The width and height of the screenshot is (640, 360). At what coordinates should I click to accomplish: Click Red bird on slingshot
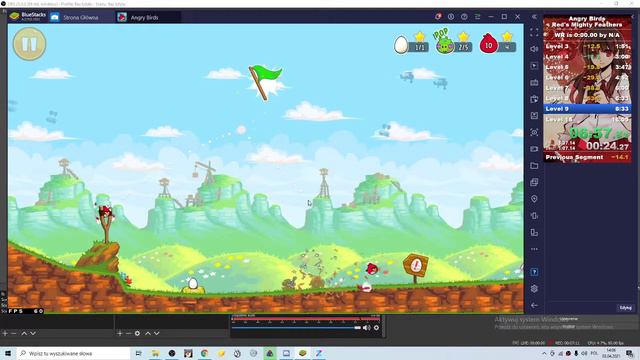(105, 211)
